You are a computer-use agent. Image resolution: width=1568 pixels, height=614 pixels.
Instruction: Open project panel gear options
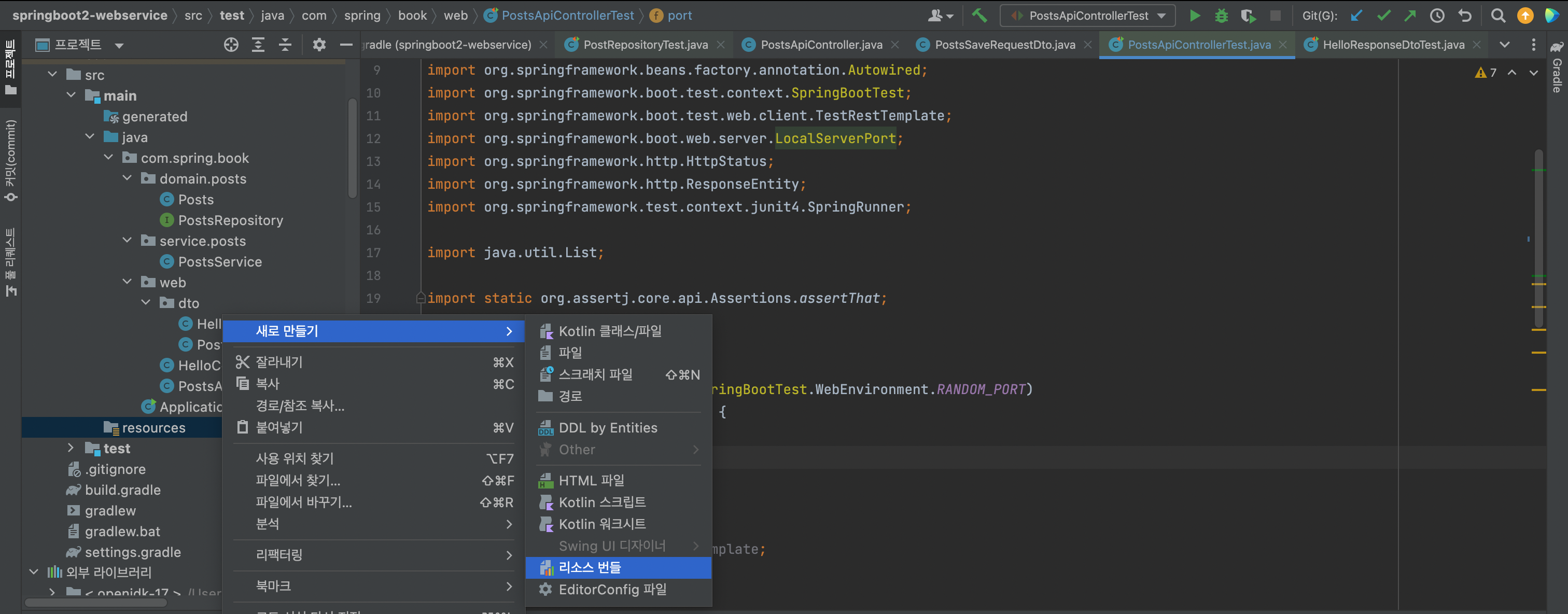coord(319,45)
